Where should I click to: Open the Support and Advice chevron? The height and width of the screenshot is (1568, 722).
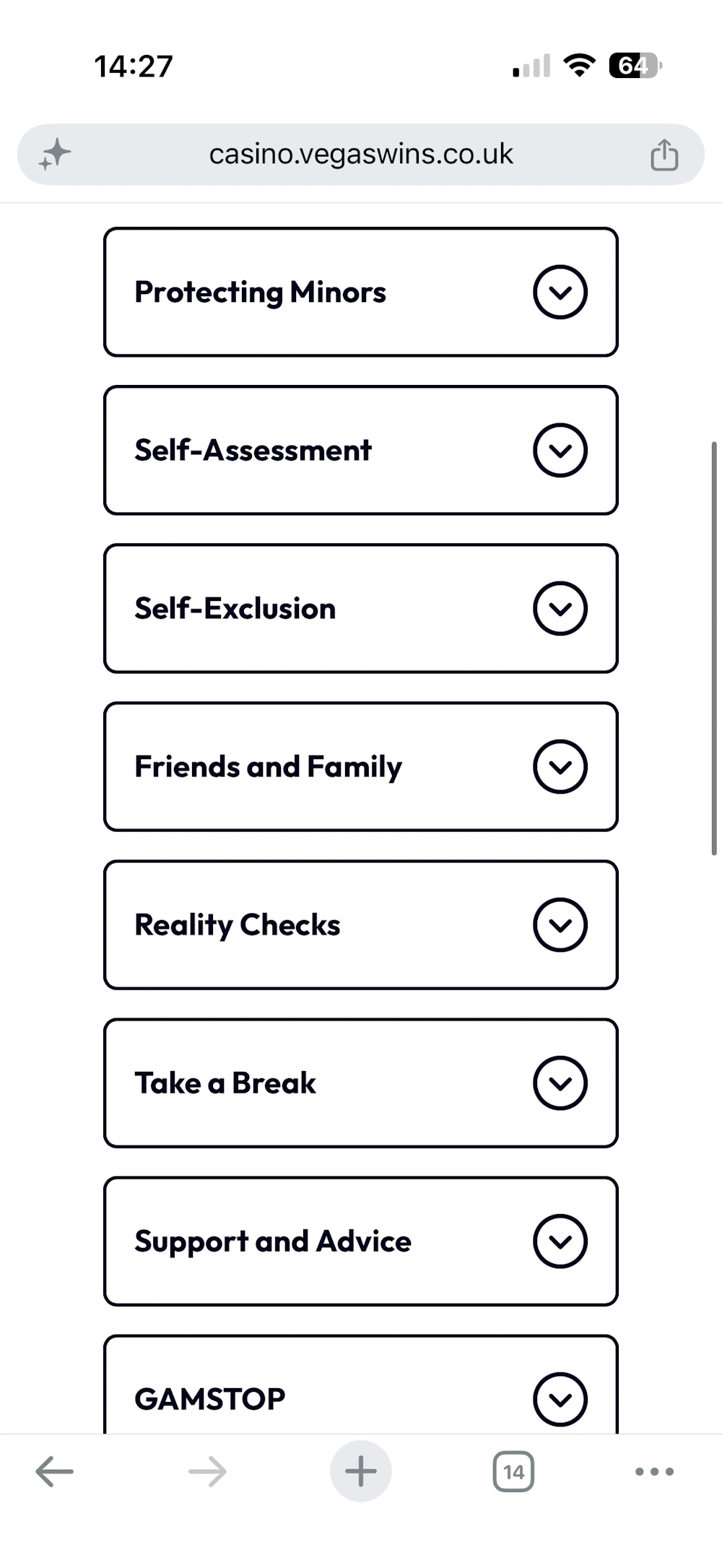pyautogui.click(x=560, y=1241)
